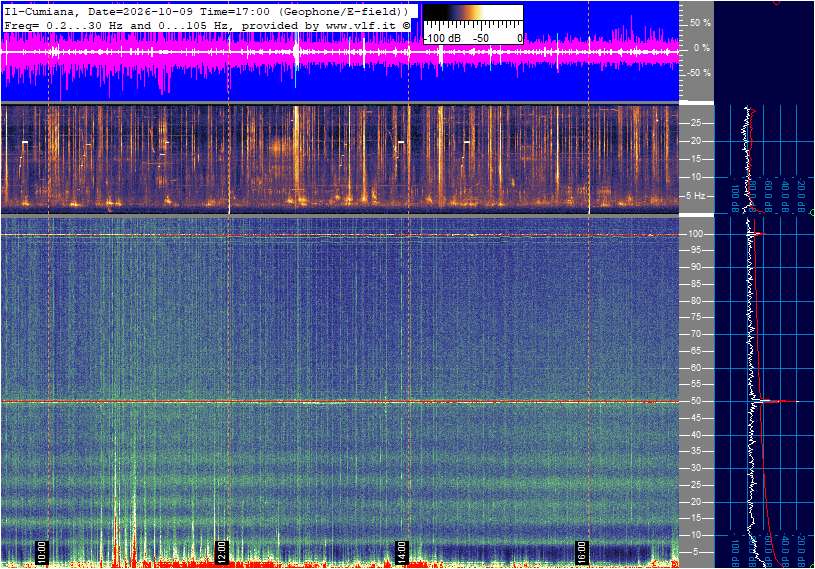This screenshot has width=815, height=569.
Task: Click the 55 label on the E-field frequency axis
Action: pos(696,385)
